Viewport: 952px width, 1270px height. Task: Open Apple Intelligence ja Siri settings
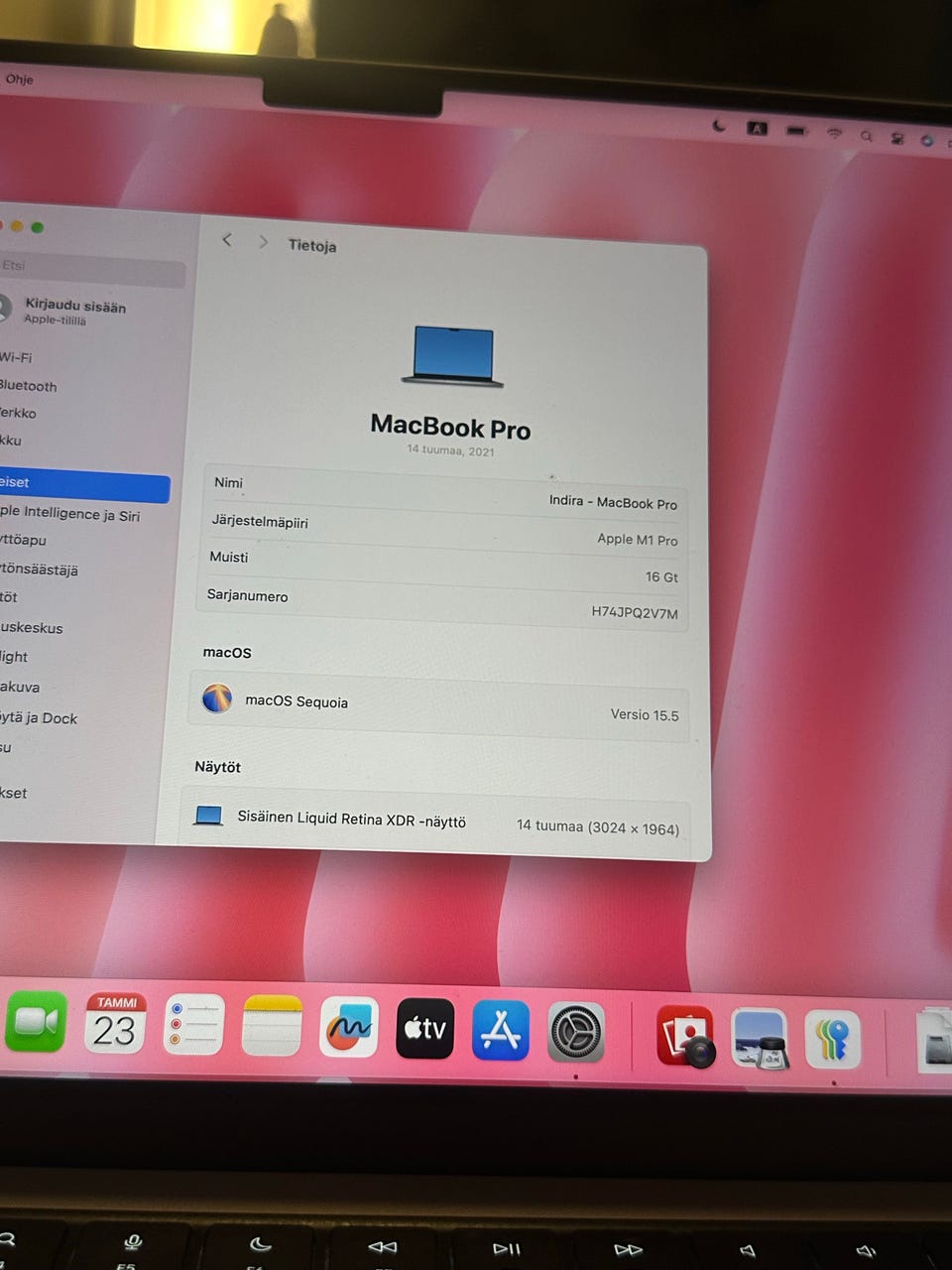point(69,514)
